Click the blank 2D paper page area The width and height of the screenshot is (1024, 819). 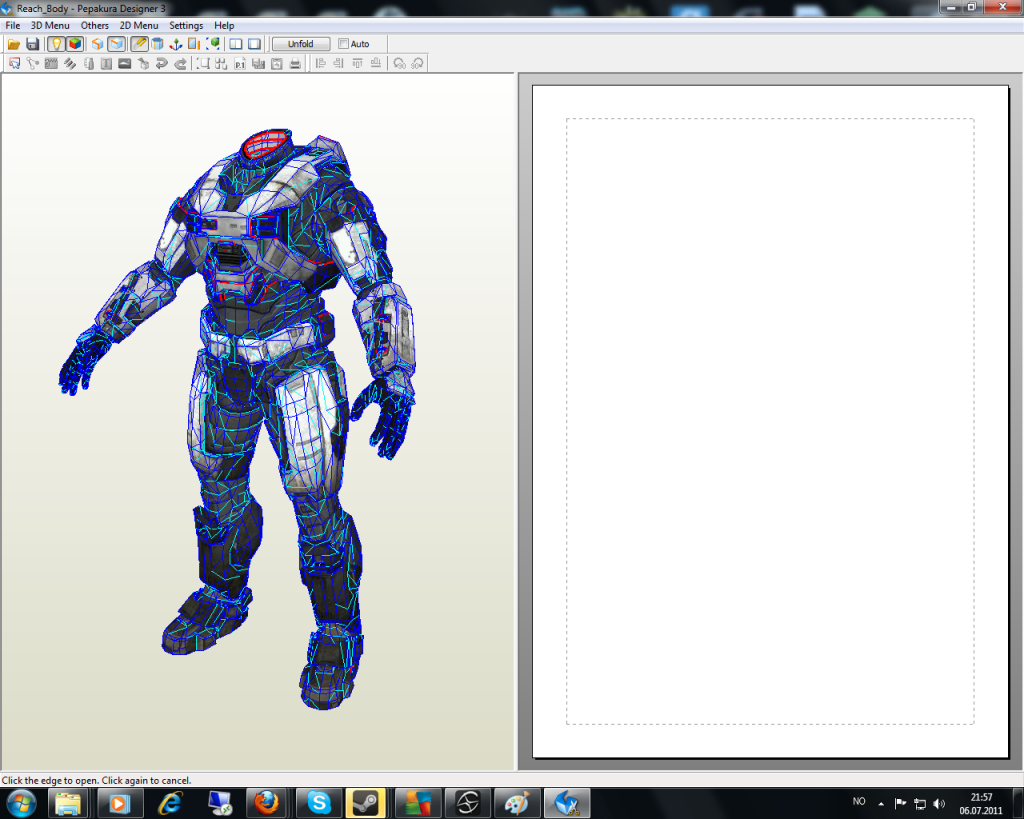[770, 420]
